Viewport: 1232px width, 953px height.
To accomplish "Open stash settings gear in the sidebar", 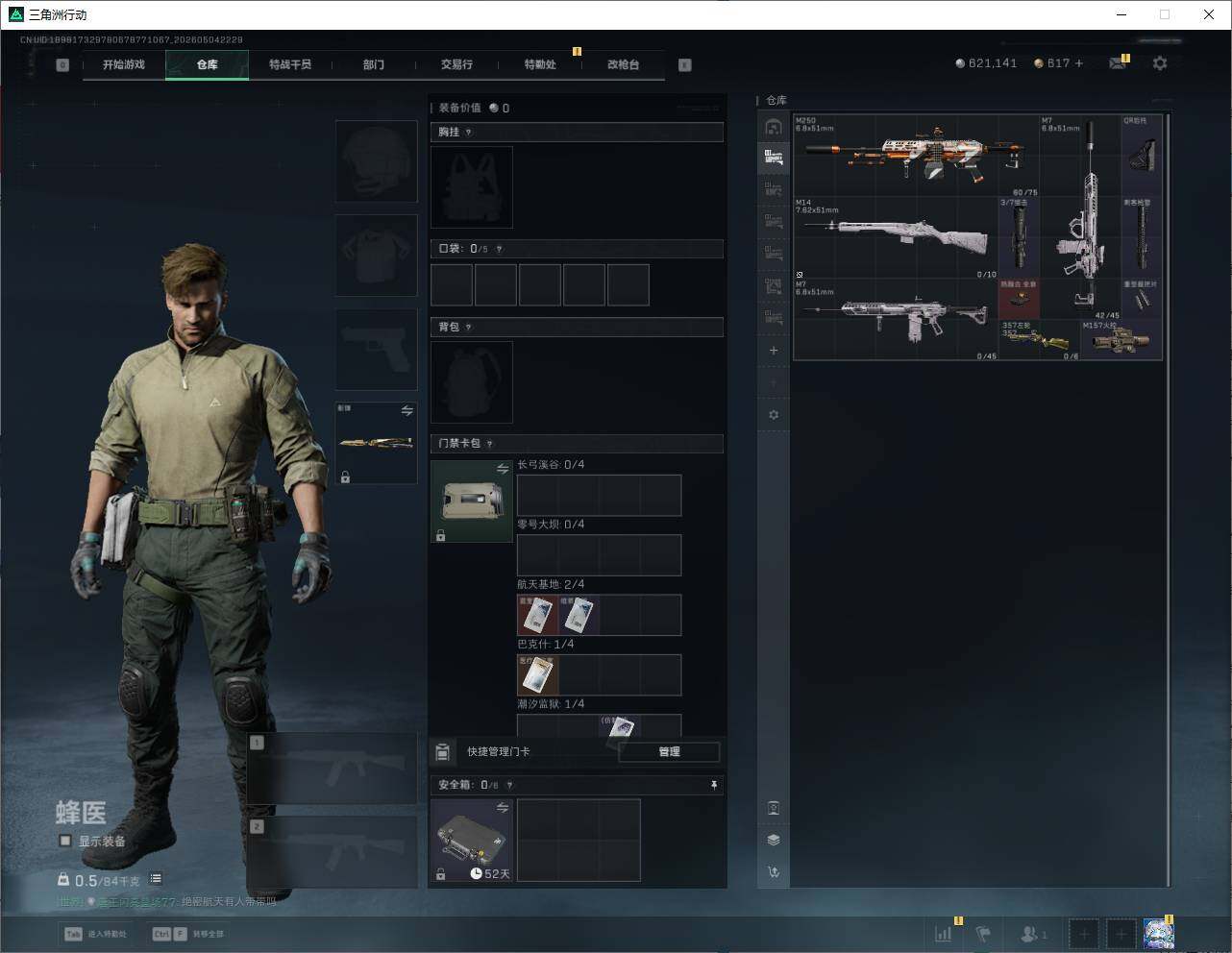I will click(x=774, y=415).
